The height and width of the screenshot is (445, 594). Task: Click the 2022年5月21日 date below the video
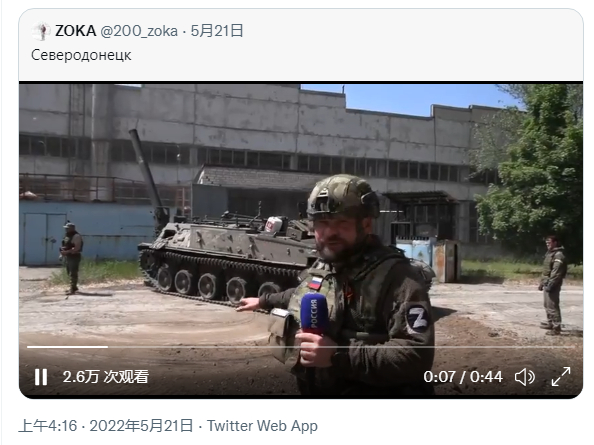pos(141,426)
